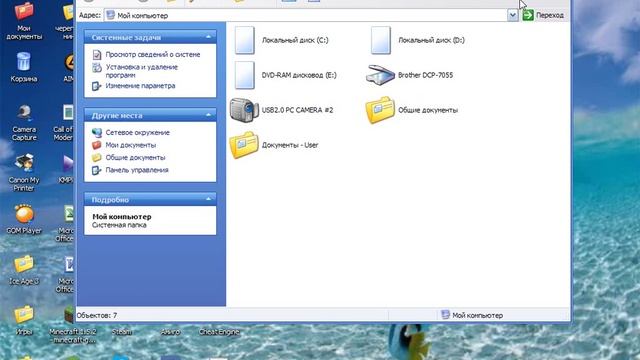Open Панель управления link
Viewport: 640px width, 360px height.
point(137,170)
